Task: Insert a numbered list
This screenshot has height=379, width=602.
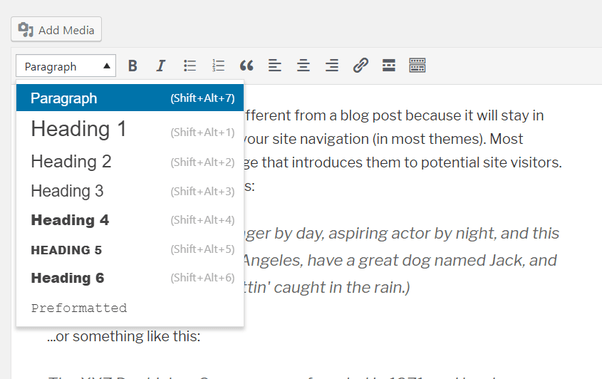Action: [218, 66]
